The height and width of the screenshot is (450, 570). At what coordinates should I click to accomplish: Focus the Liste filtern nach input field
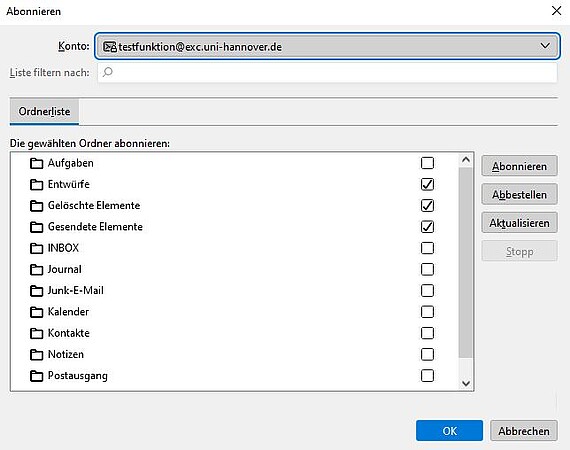click(327, 72)
